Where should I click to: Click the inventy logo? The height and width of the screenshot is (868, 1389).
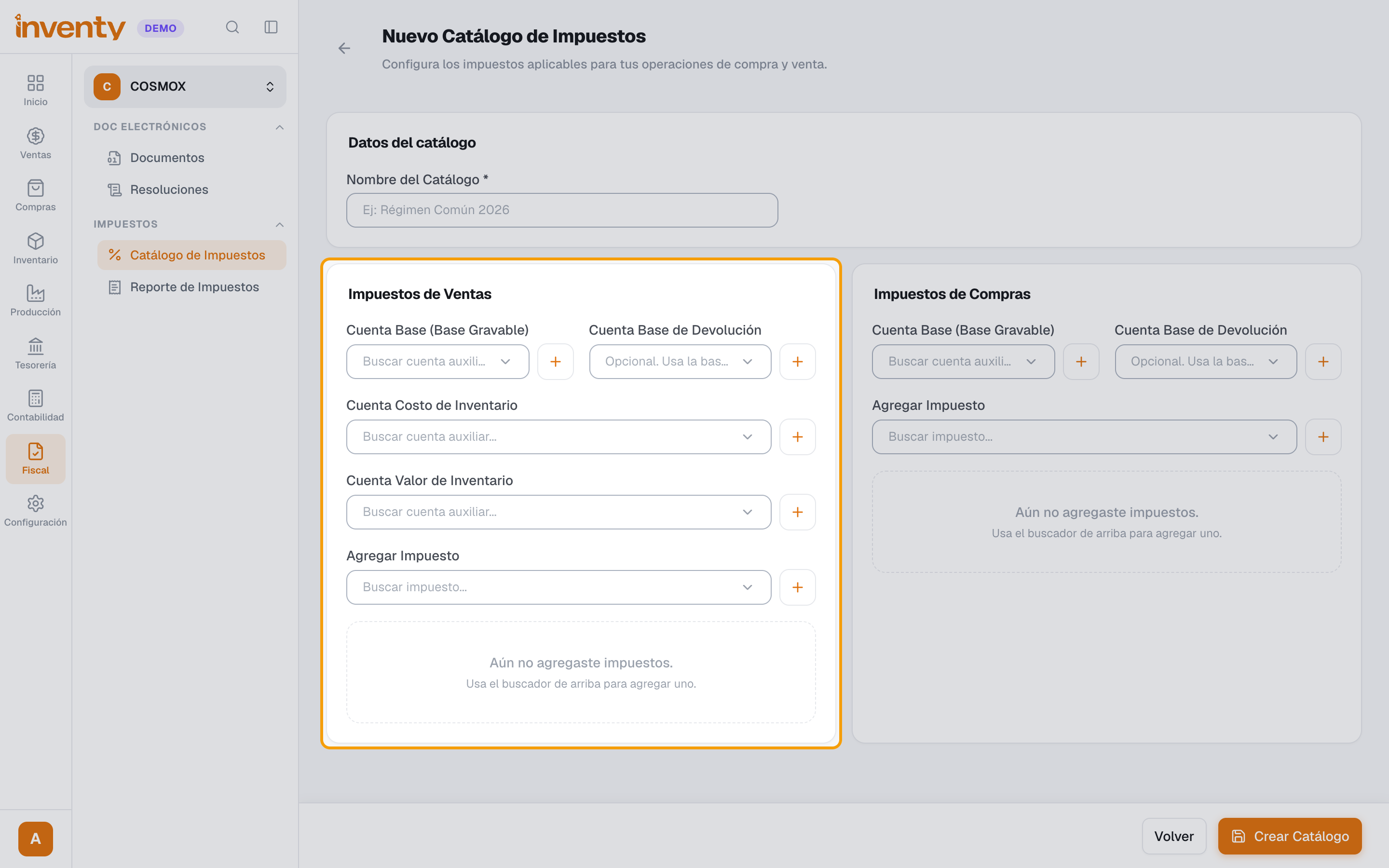tap(70, 27)
